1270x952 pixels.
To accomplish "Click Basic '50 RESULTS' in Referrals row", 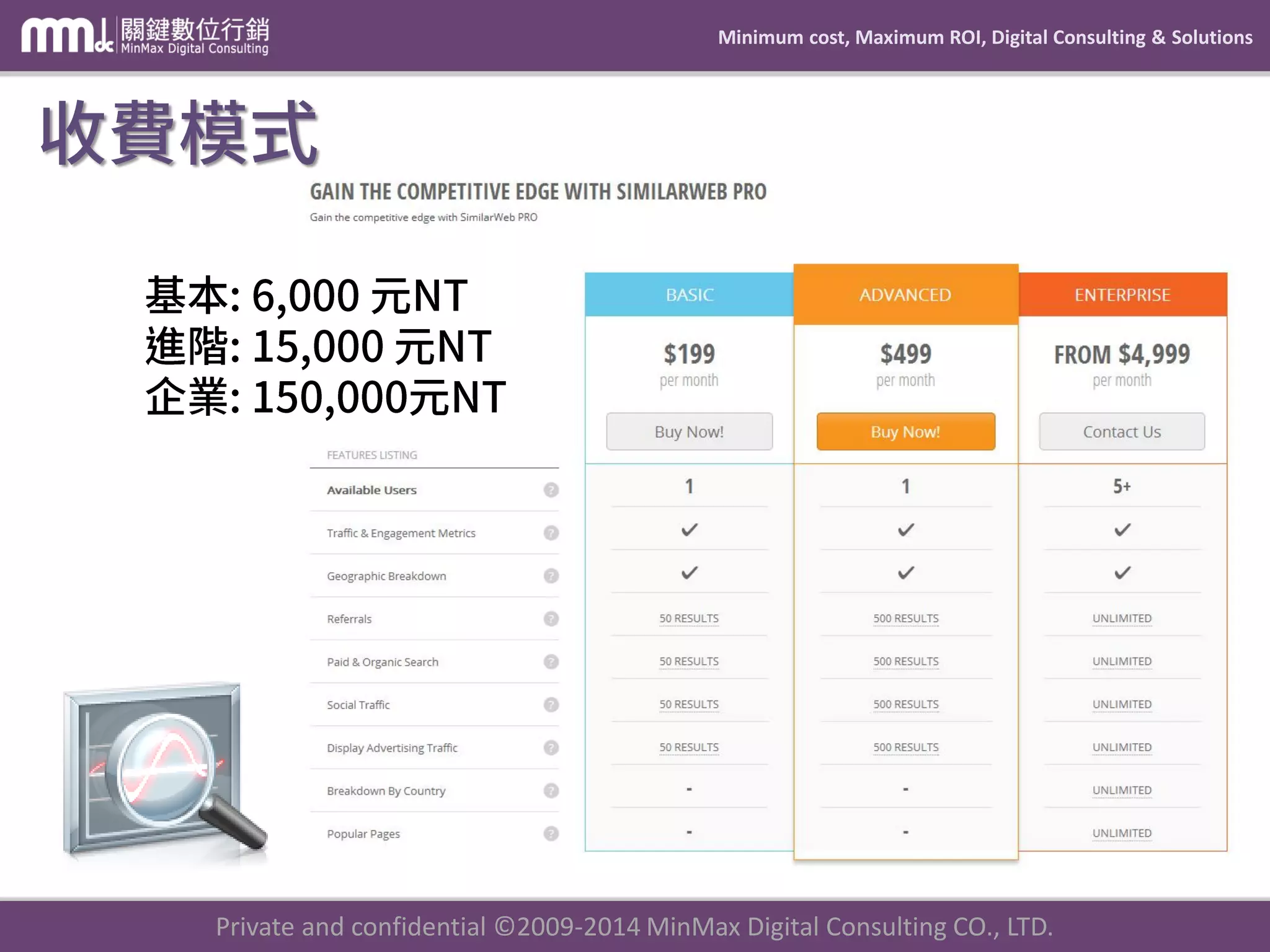I will coord(689,619).
